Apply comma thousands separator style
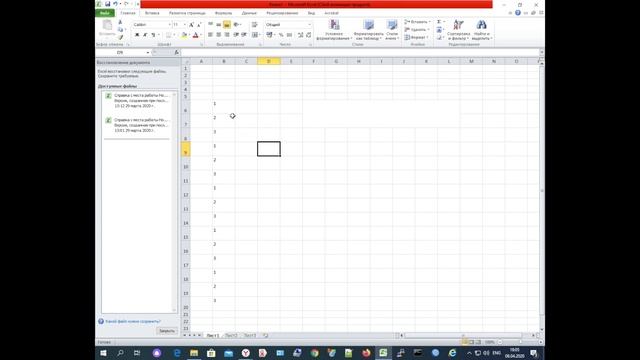Viewport: 640px width, 360px height. [x=289, y=35]
